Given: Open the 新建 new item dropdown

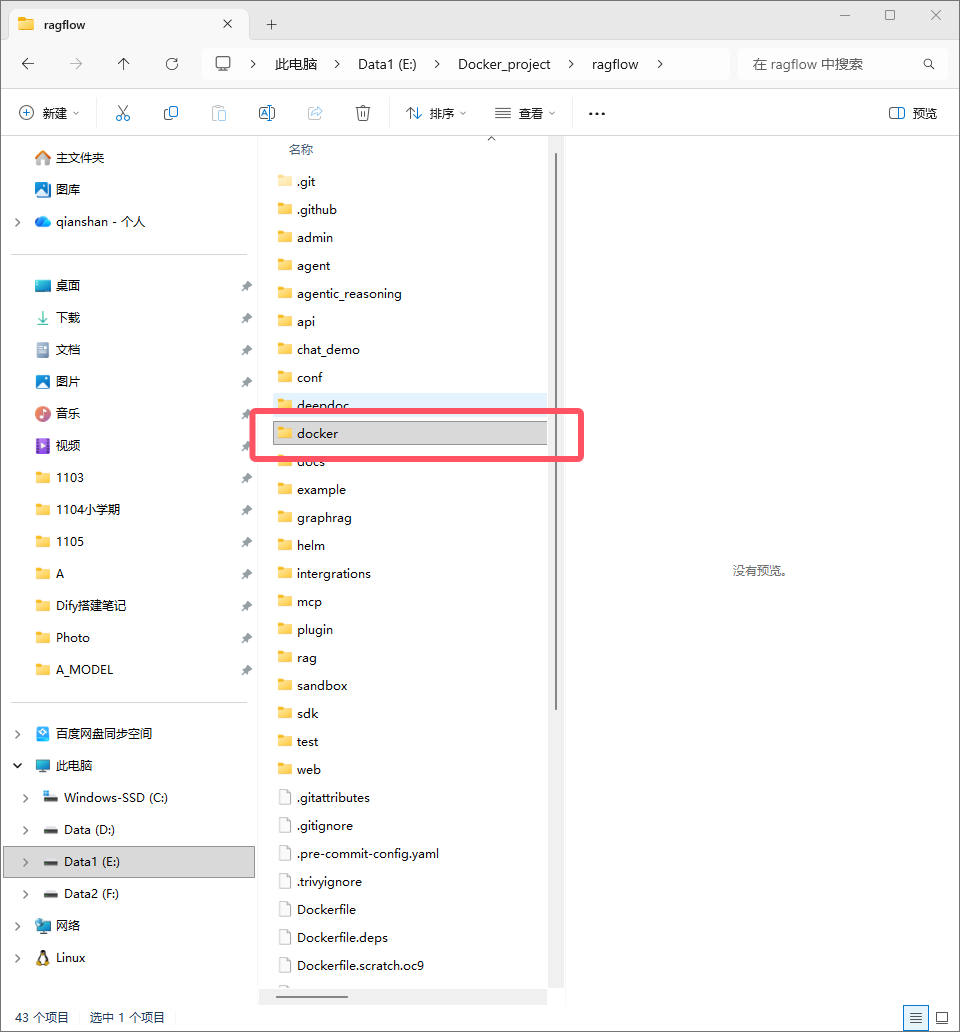Looking at the screenshot, I should [x=49, y=113].
